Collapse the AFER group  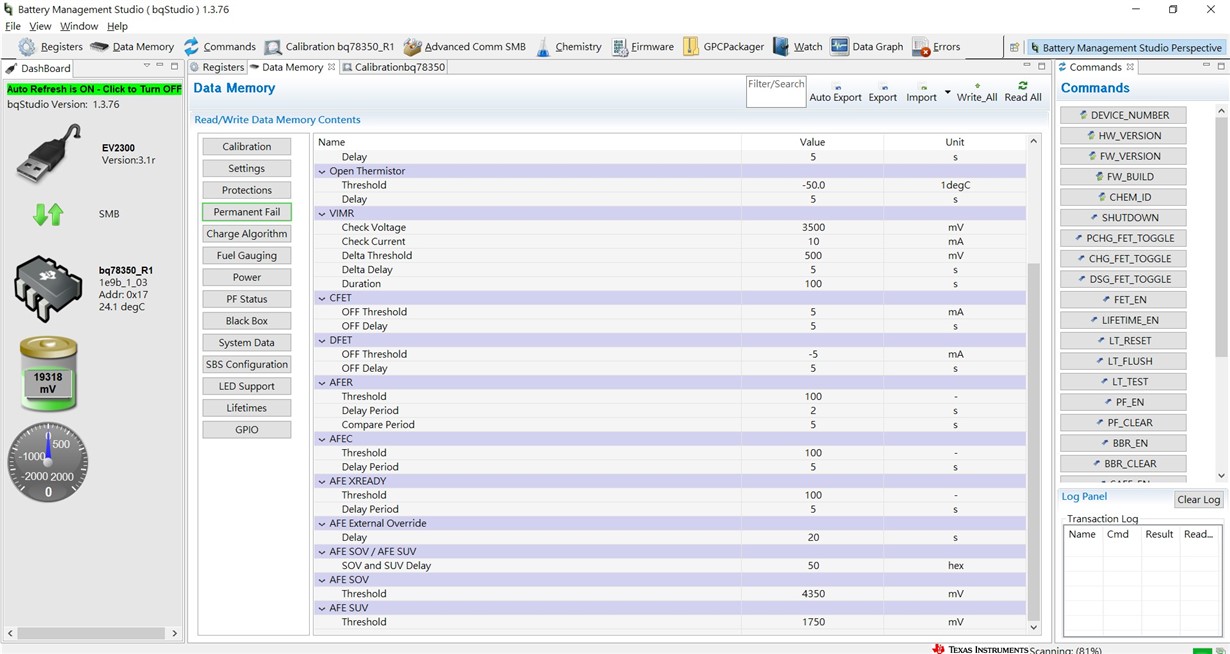(322, 382)
